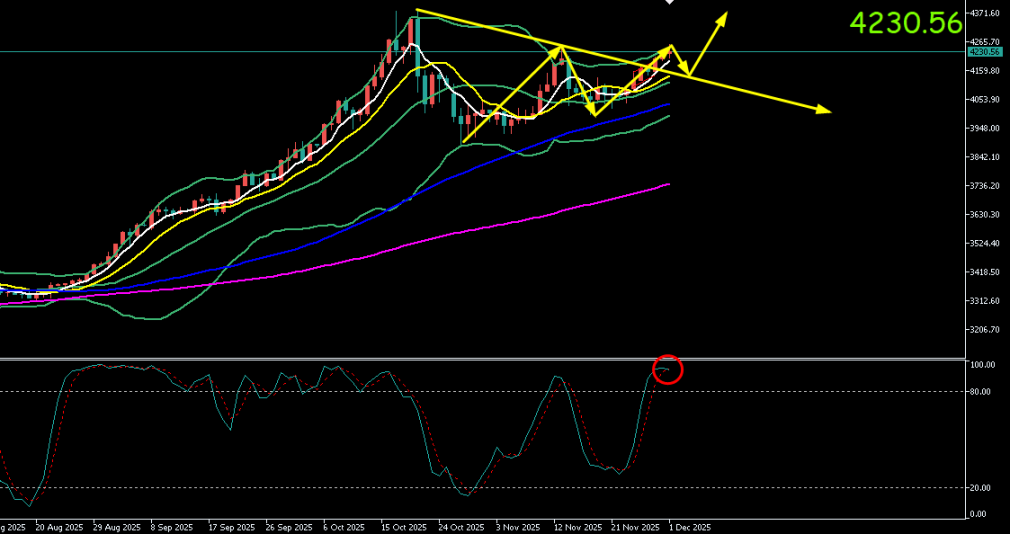Select the magenta moving average line
The width and height of the screenshot is (1010, 534).
(x=500, y=231)
